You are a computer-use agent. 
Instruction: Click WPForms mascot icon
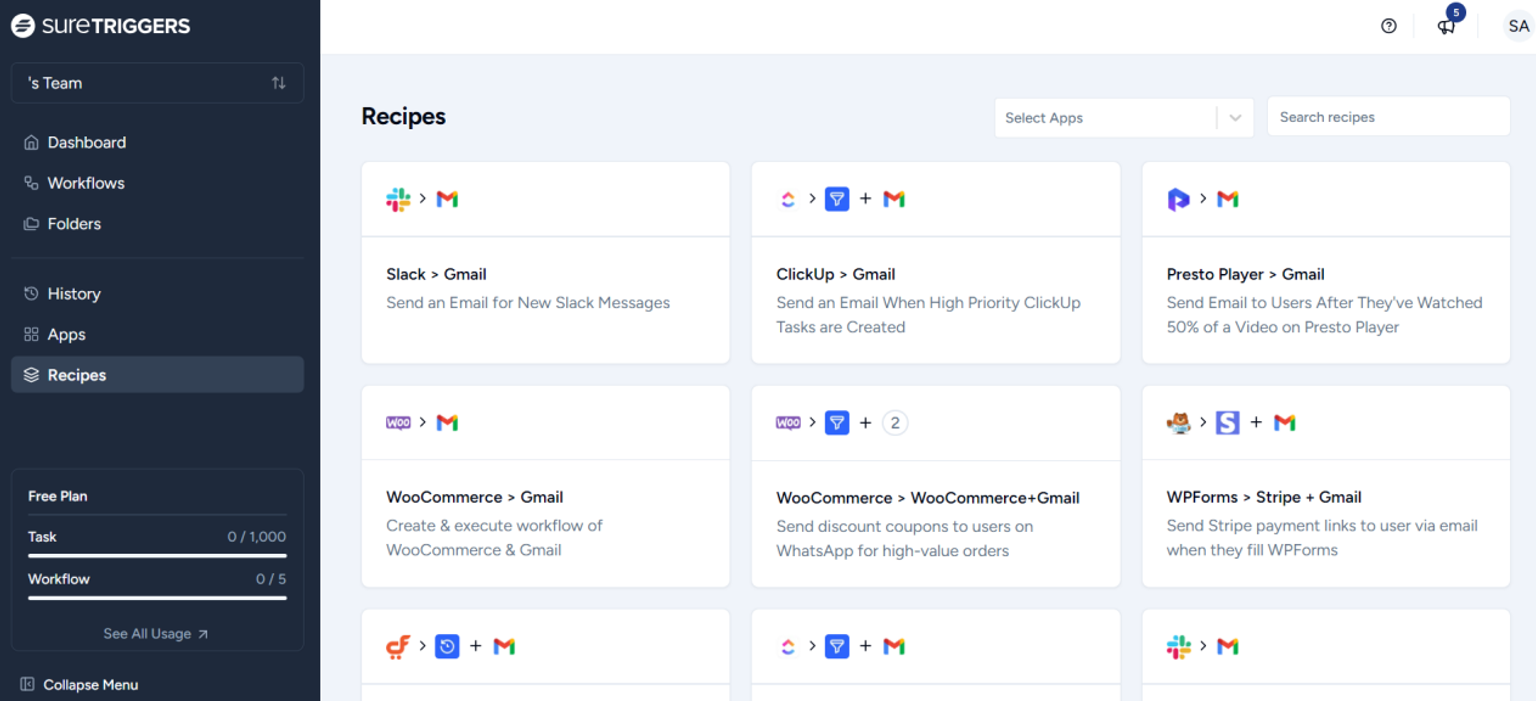[1179, 423]
